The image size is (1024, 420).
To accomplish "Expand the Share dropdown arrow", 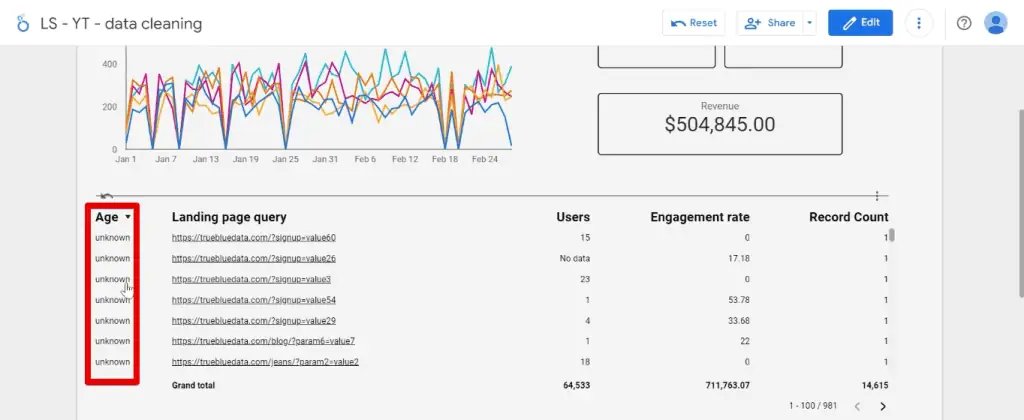I will 809,23.
